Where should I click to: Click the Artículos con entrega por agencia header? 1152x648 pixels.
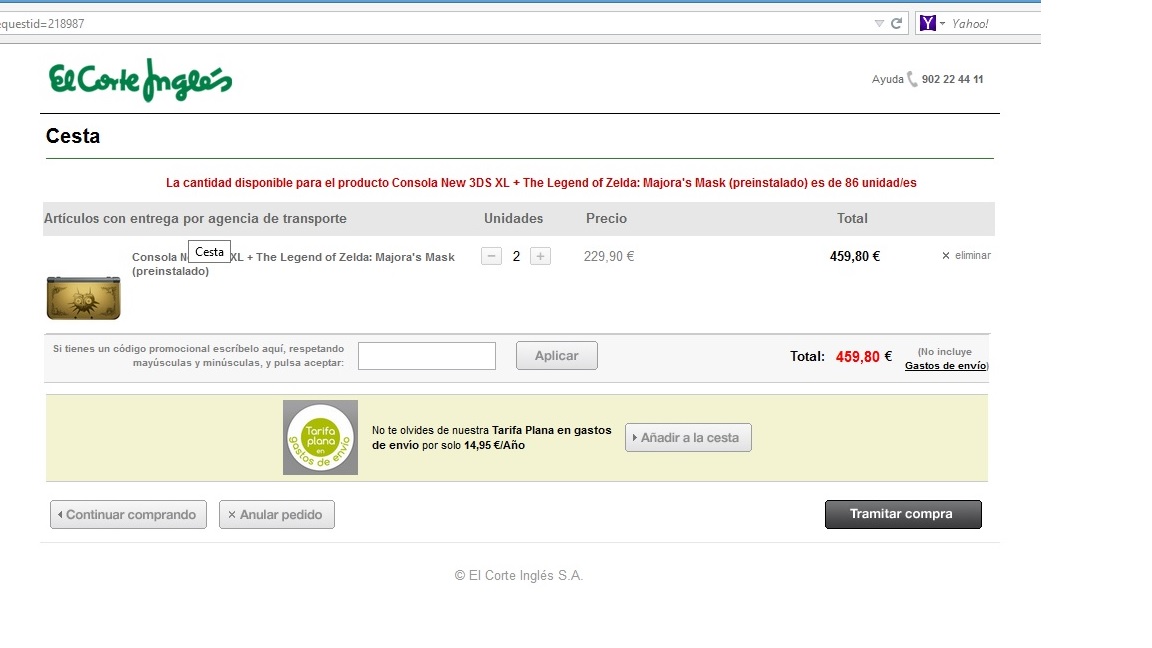pyautogui.click(x=195, y=218)
